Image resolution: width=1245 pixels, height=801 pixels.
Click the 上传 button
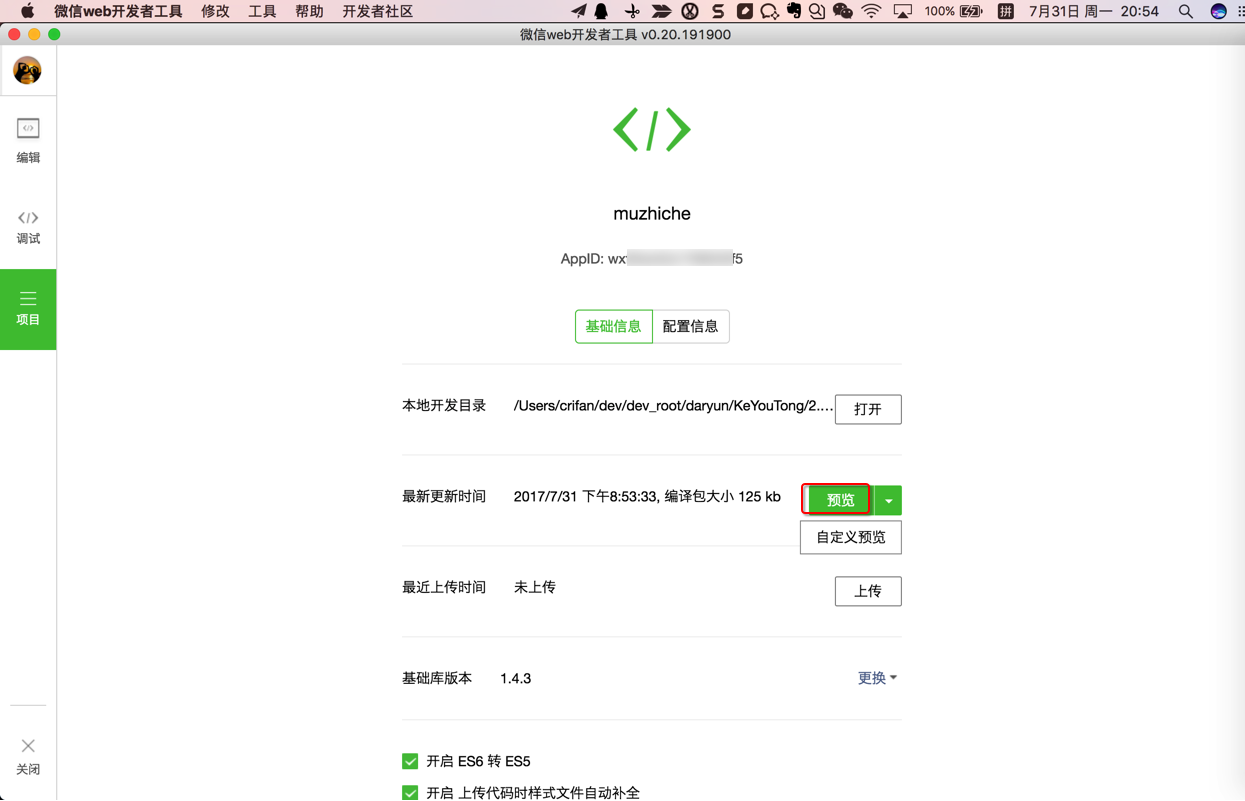pyautogui.click(x=868, y=591)
